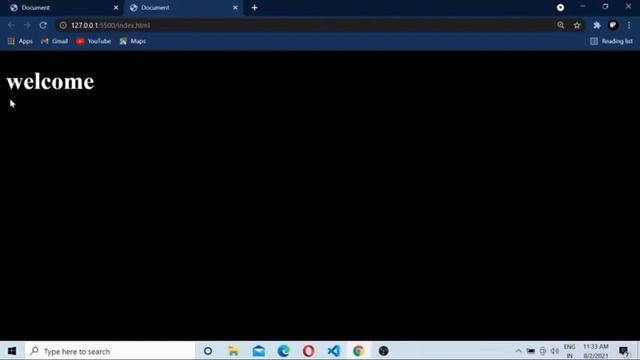640x360 pixels.
Task: Open Chrome three-dot menu
Action: coord(629,25)
